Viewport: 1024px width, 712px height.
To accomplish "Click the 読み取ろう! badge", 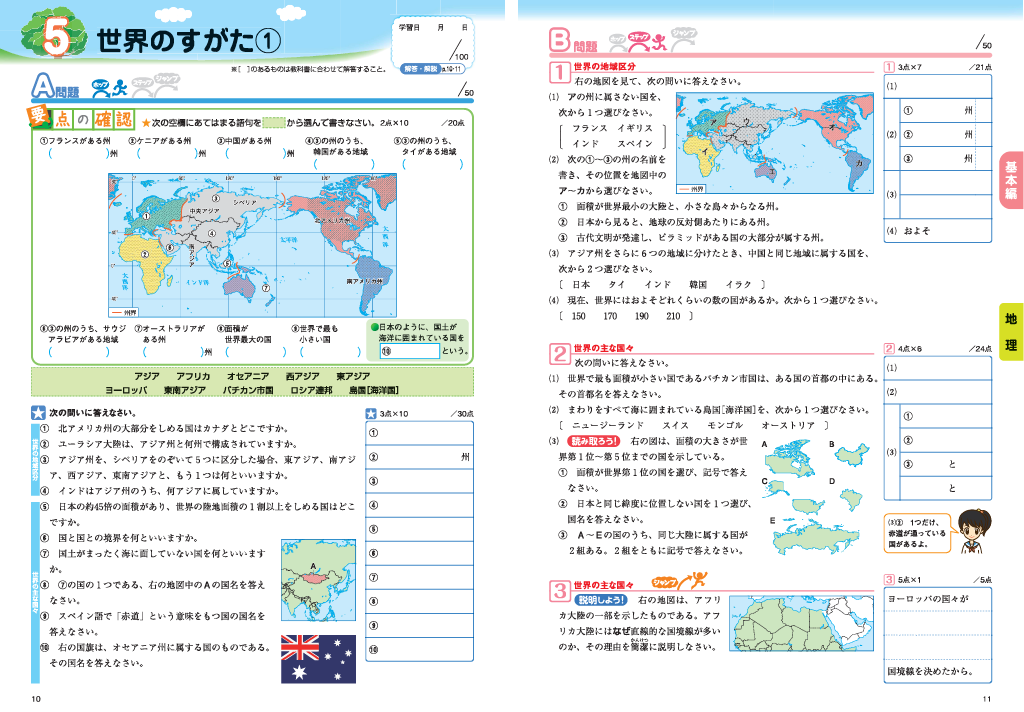I will point(594,441).
